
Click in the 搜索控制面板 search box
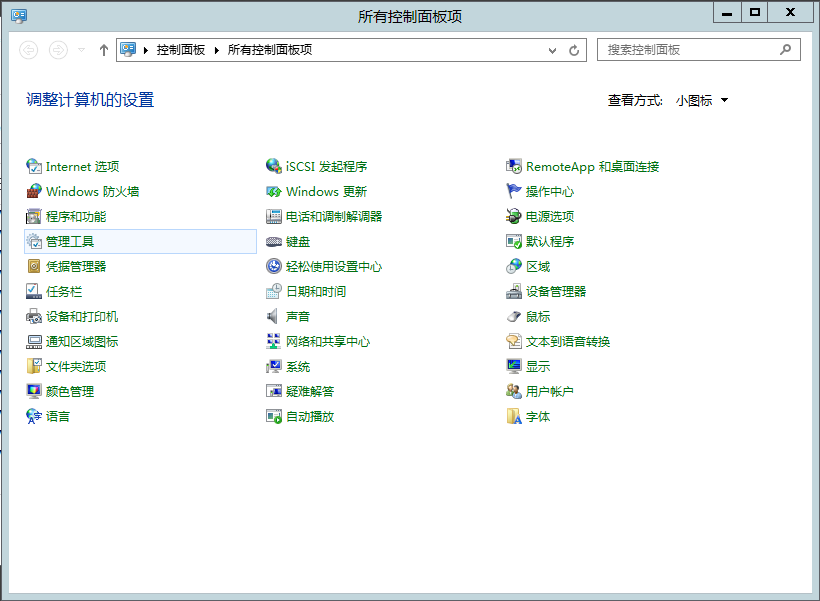coord(699,50)
